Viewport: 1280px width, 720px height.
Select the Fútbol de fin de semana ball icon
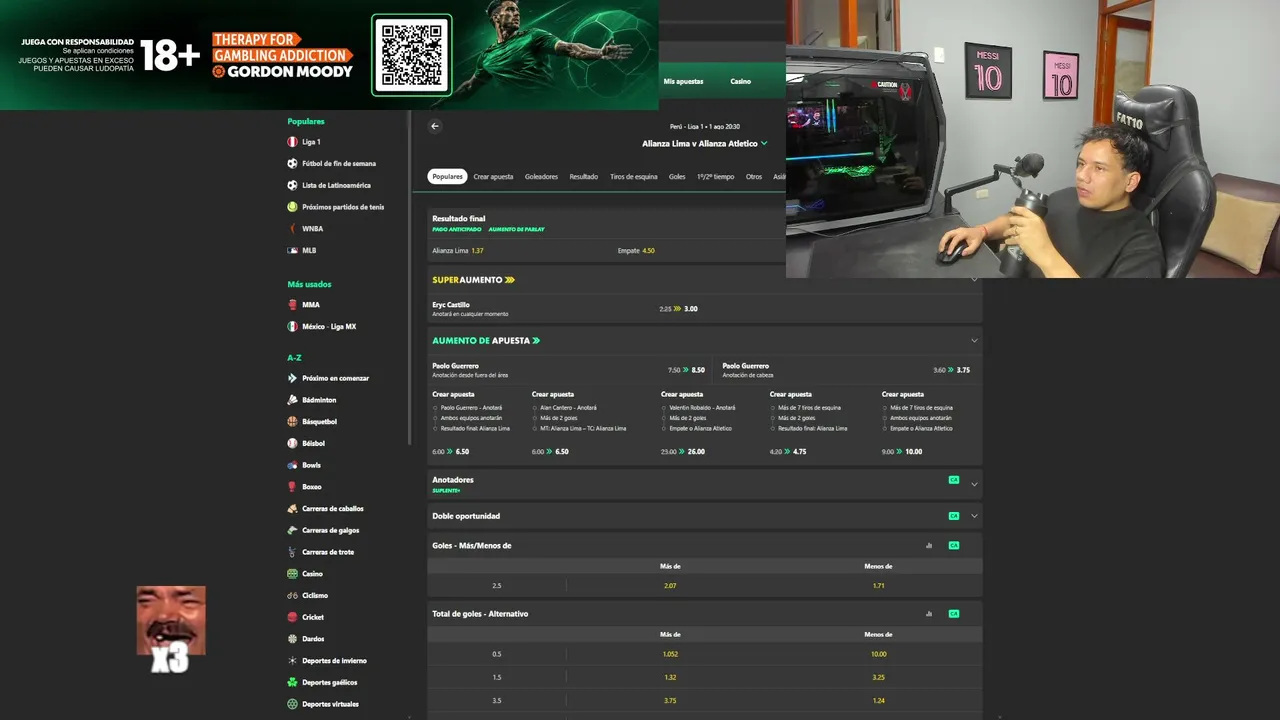point(292,163)
